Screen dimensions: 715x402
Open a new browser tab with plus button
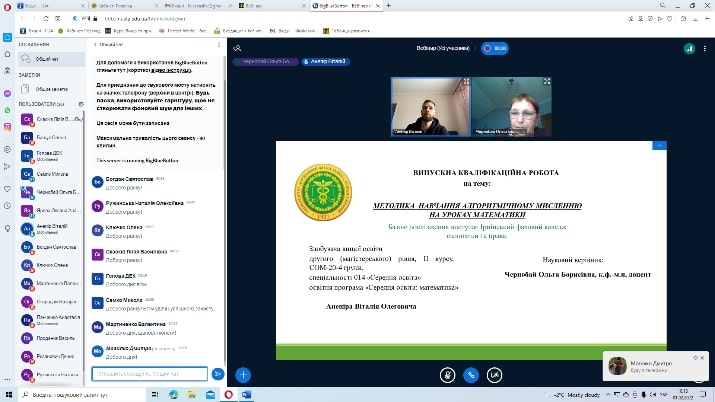point(389,5)
